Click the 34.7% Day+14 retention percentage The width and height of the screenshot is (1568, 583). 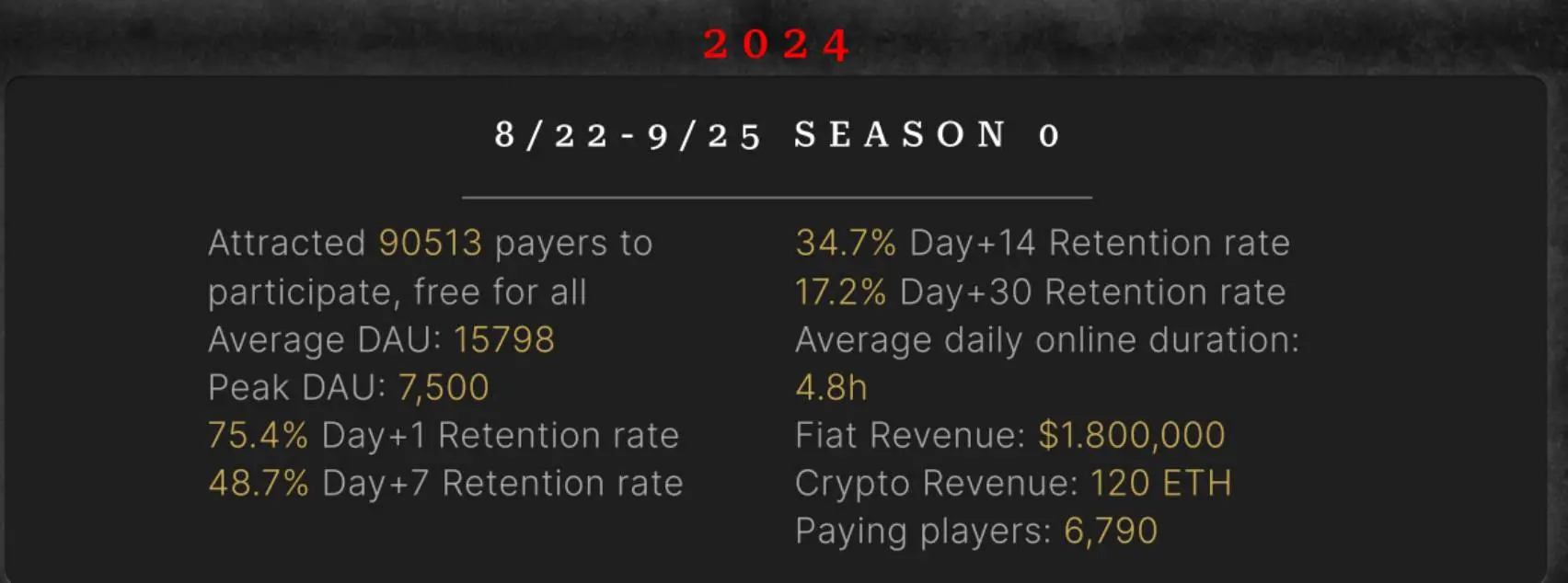[846, 243]
